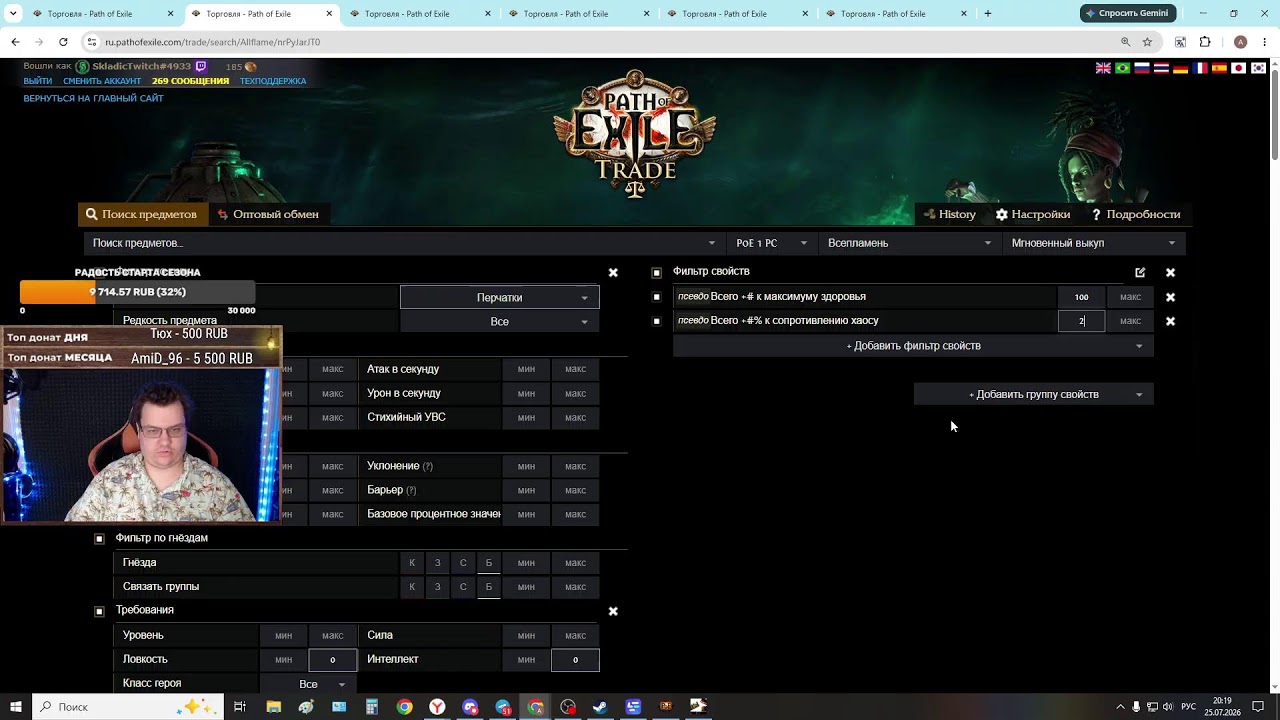Open File Explorer from the taskbar
This screenshot has width=1280, height=720.
tap(273, 707)
